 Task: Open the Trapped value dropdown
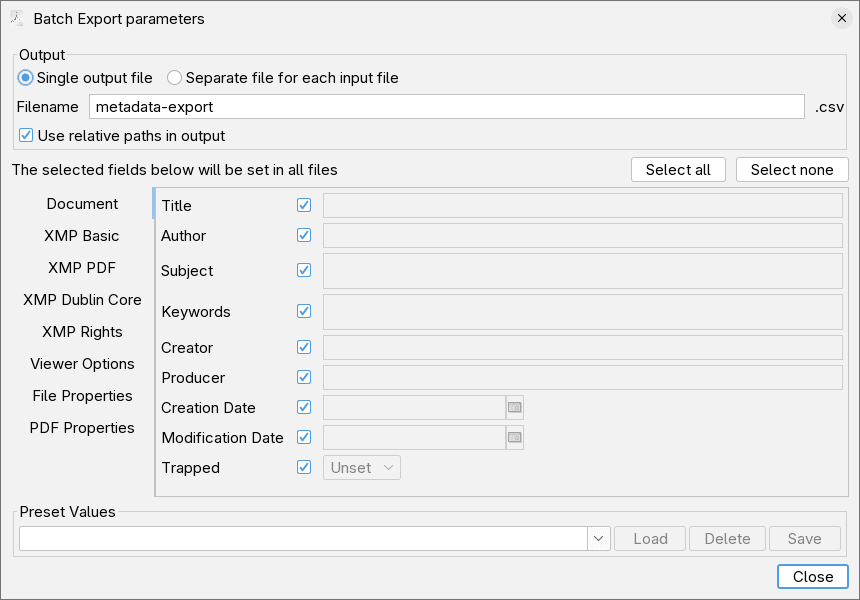pos(361,467)
